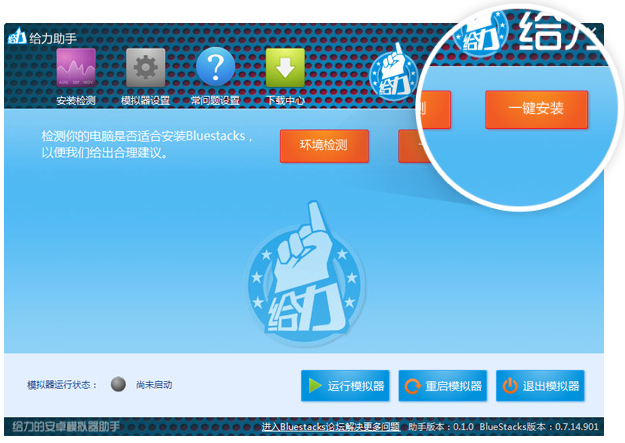Click 助手版本：0.1.0 version text
The width and height of the screenshot is (625, 443).
point(441,427)
